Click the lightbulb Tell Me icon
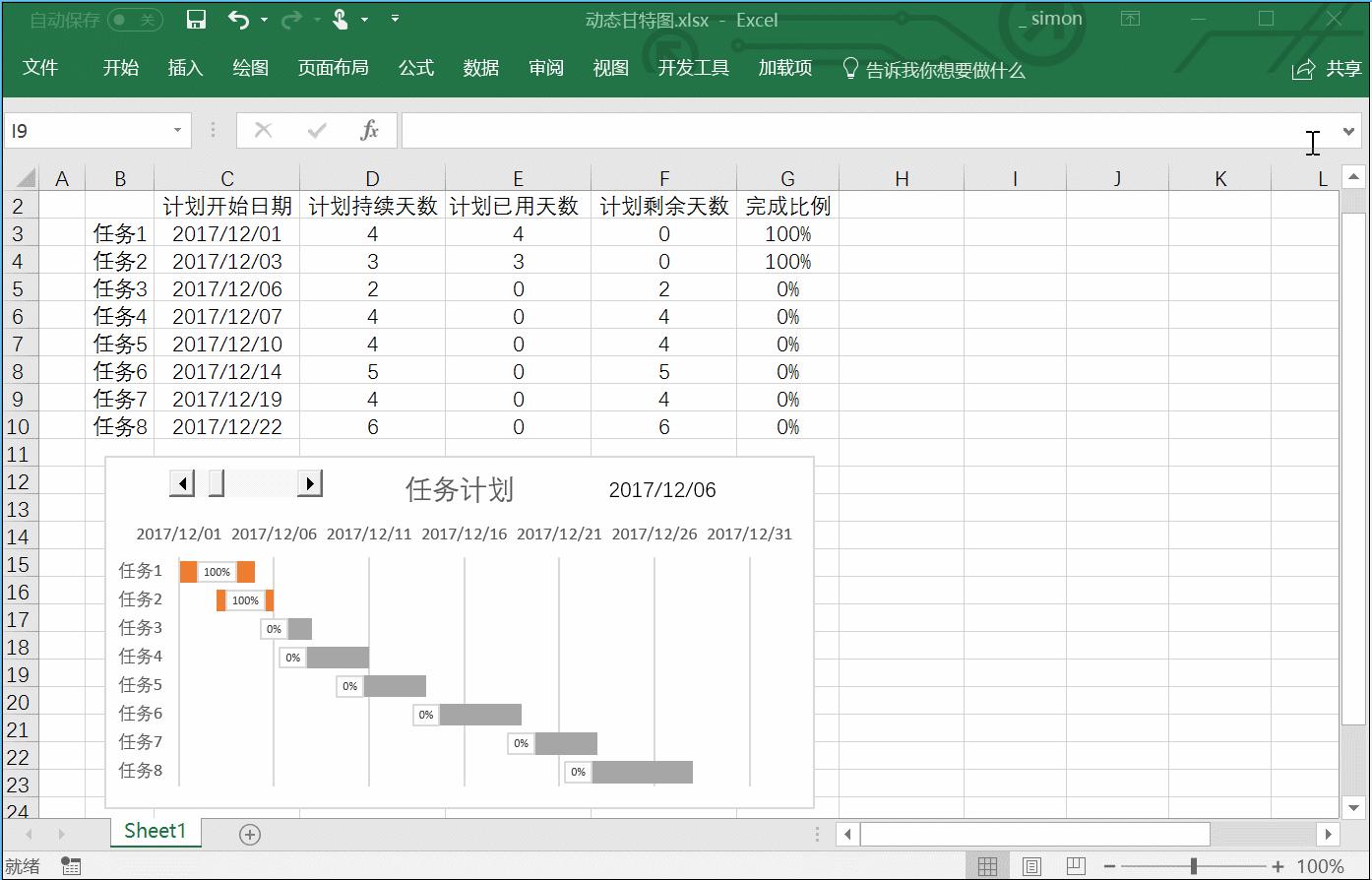The width and height of the screenshot is (1372, 880). [851, 69]
